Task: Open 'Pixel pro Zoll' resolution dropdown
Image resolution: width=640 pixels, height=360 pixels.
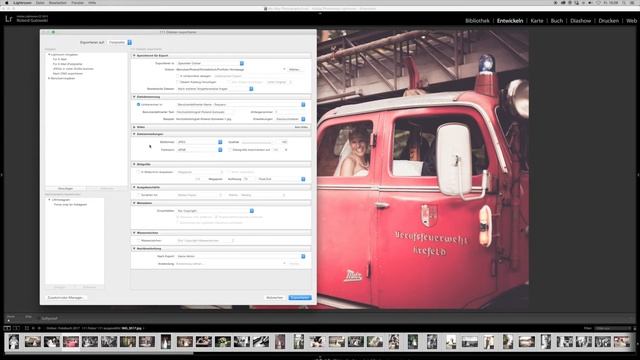Action: tap(282, 179)
